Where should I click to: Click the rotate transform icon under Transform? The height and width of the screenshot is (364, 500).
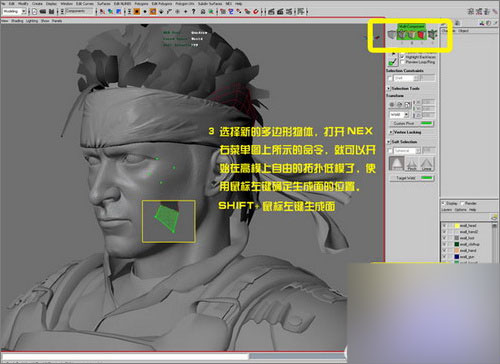click(399, 104)
